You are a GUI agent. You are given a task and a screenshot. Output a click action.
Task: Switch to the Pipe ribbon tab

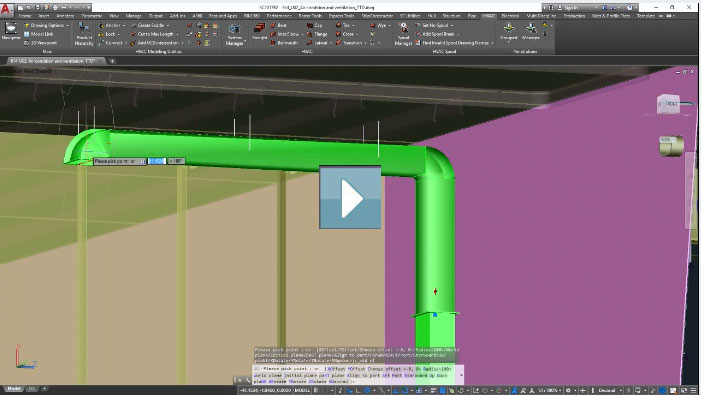[472, 16]
